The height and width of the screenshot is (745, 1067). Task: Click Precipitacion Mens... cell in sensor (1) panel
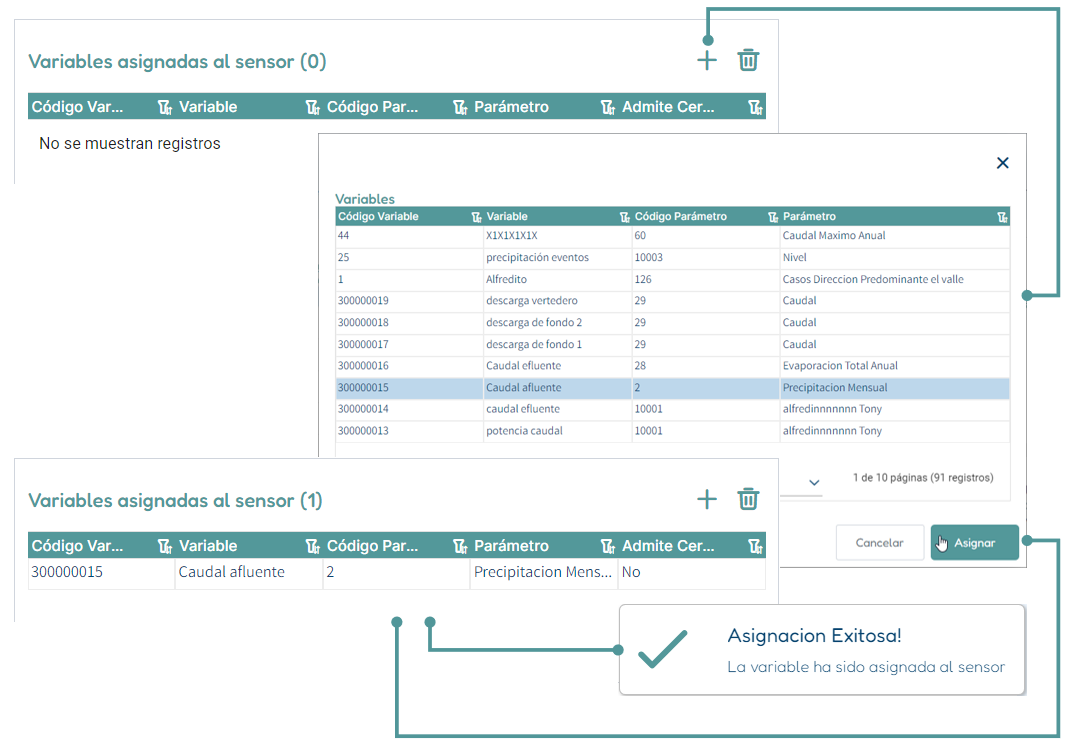543,572
